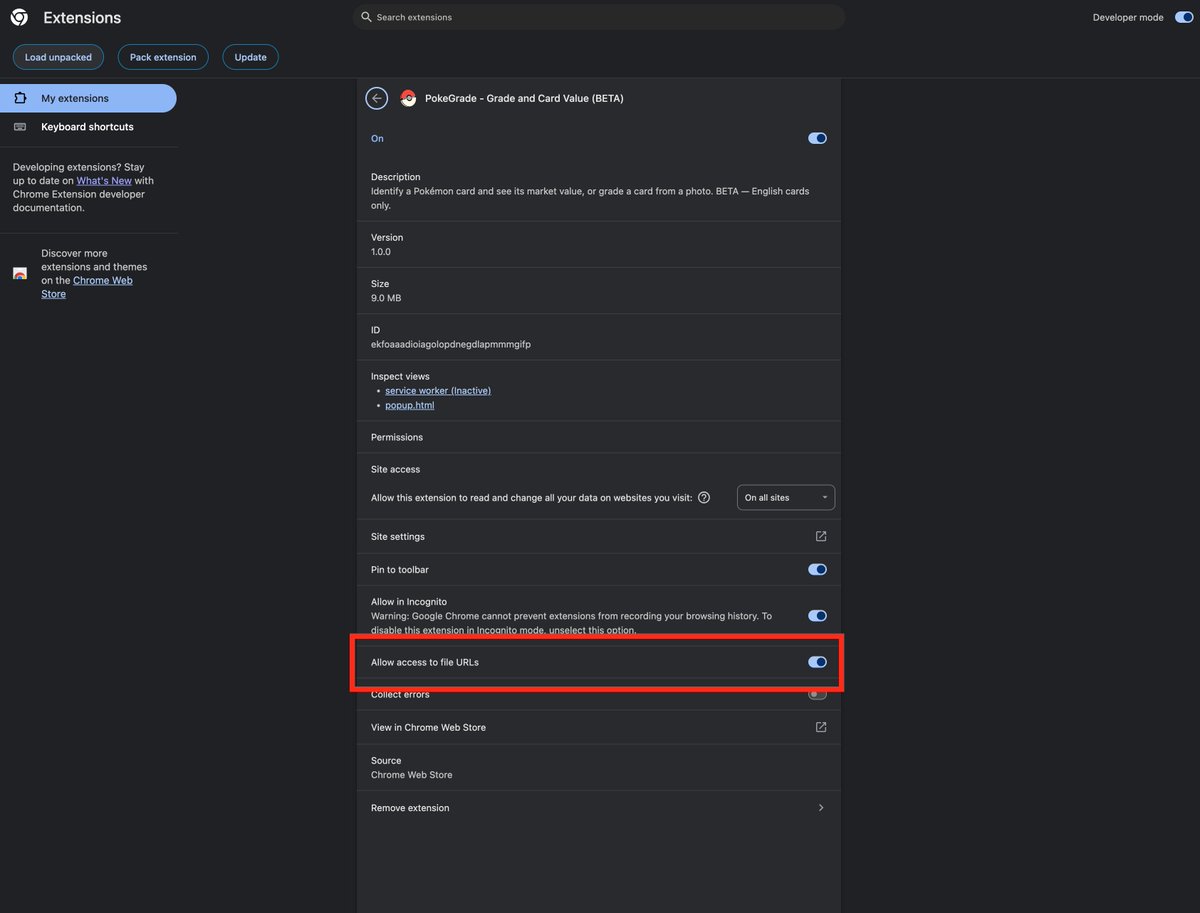Click the Extensions page heading
The width and height of the screenshot is (1200, 913).
pyautogui.click(x=82, y=17)
